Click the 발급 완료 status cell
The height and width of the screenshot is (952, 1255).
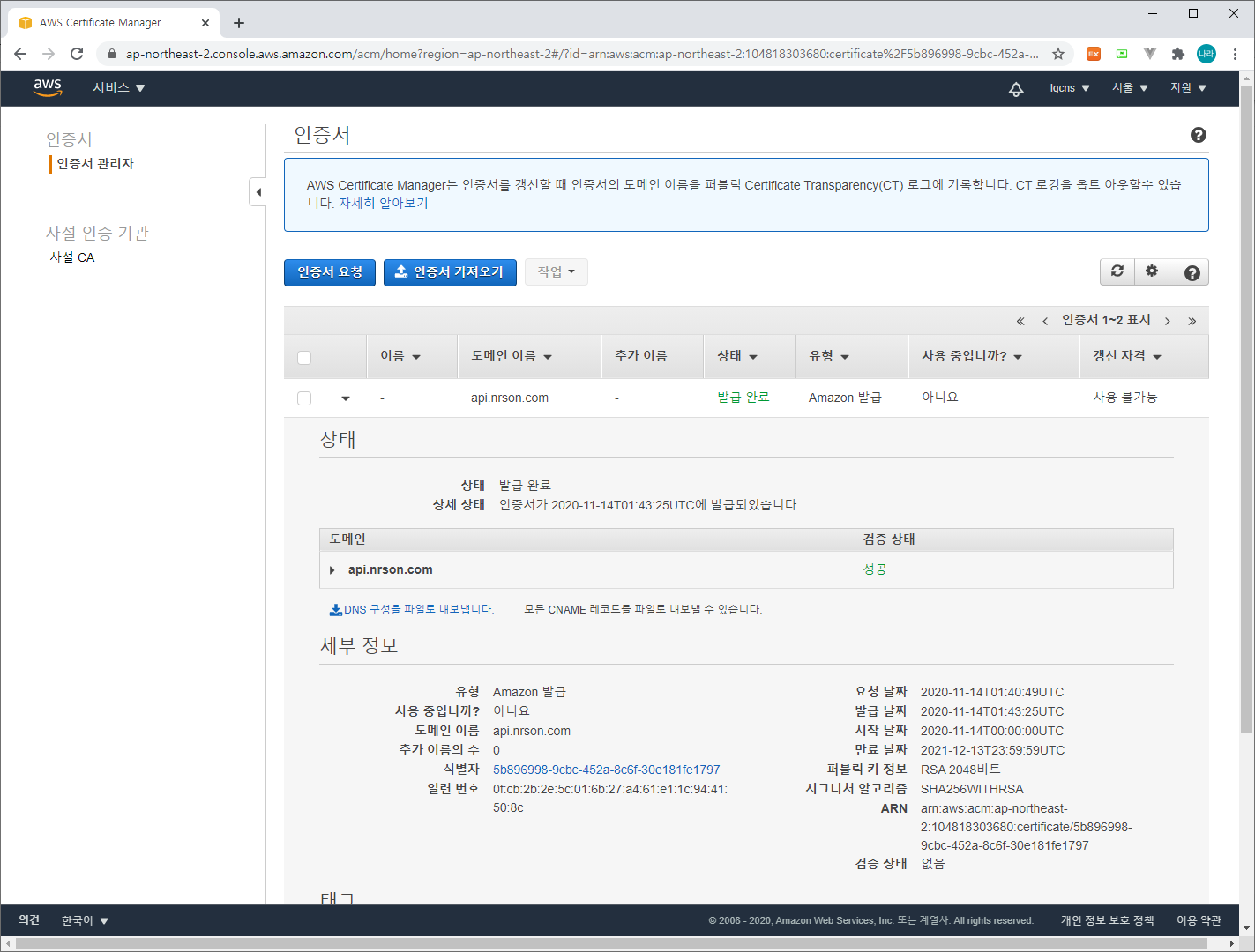tap(743, 398)
